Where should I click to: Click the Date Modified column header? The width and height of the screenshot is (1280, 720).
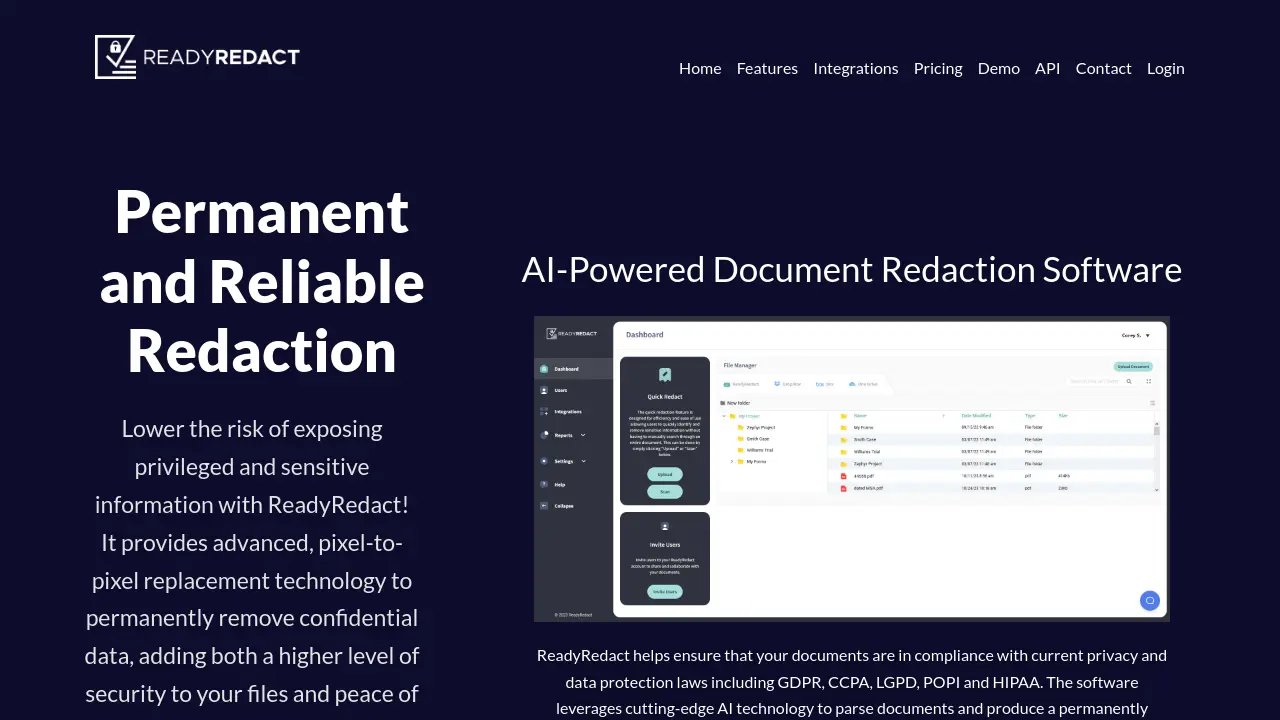click(x=976, y=415)
